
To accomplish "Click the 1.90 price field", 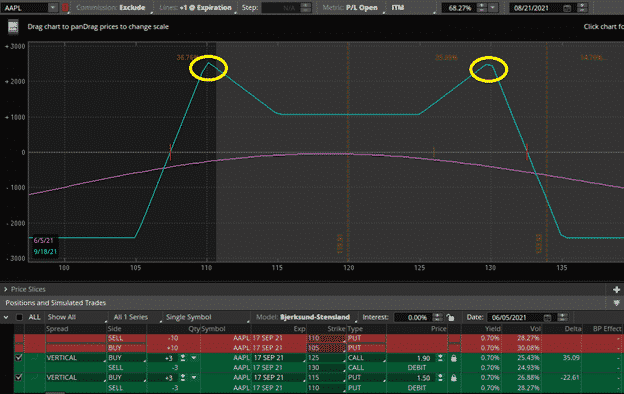I will click(x=412, y=358).
